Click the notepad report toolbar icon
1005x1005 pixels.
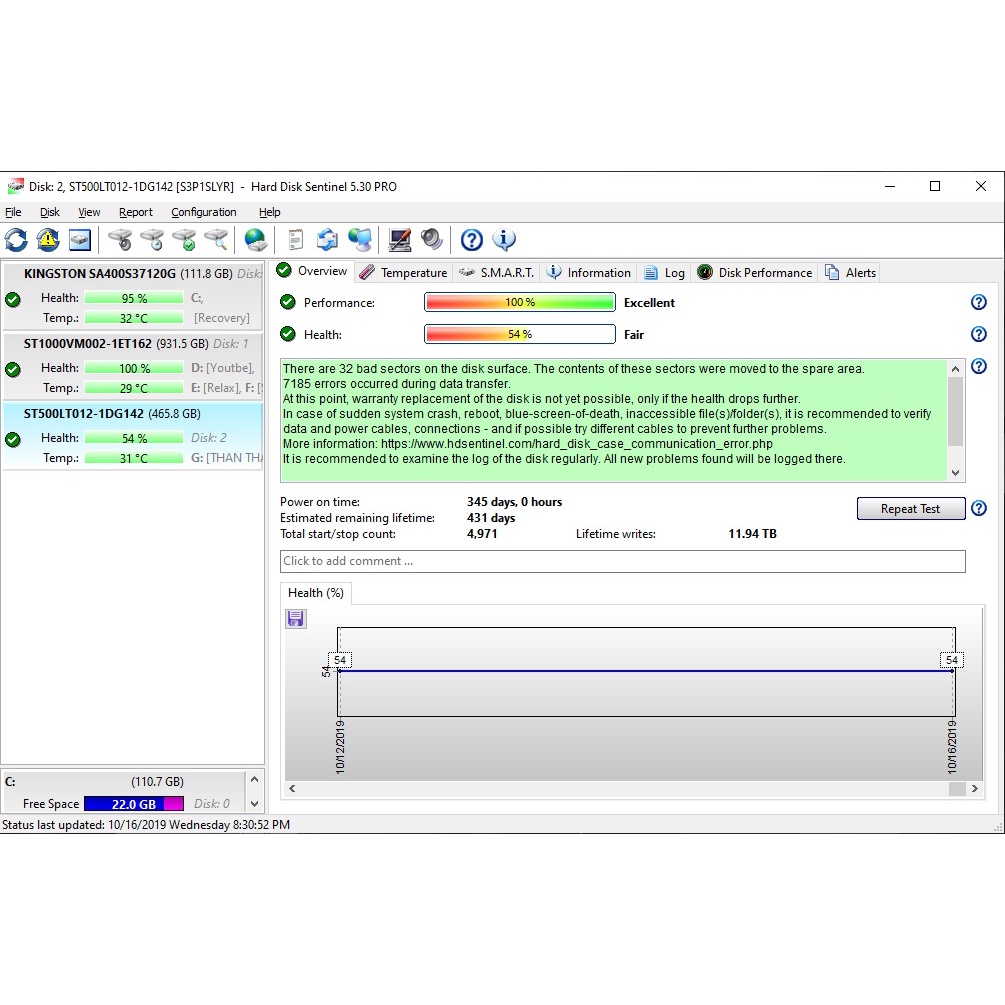coord(295,240)
